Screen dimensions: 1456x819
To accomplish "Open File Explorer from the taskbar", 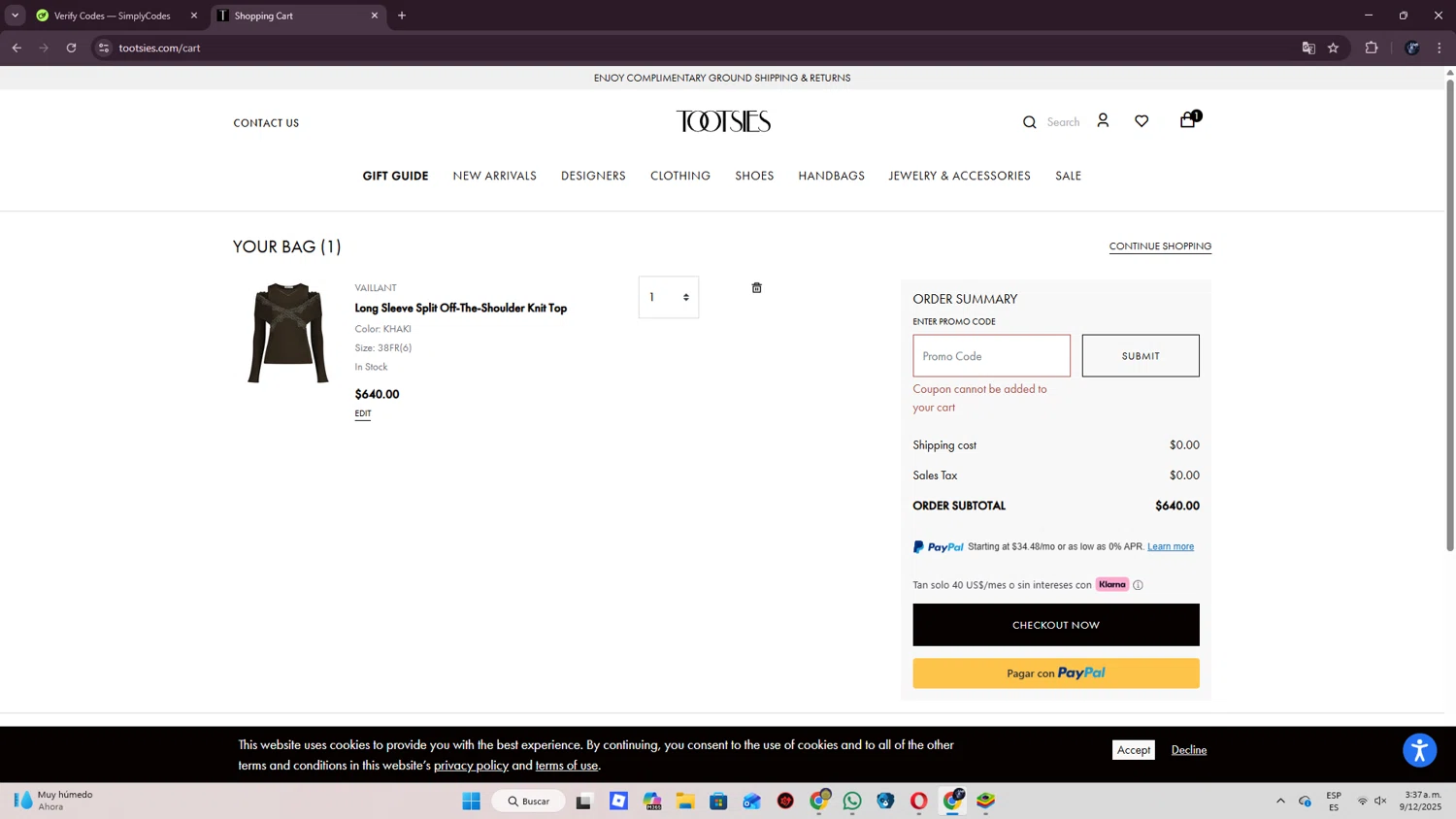I will [685, 801].
